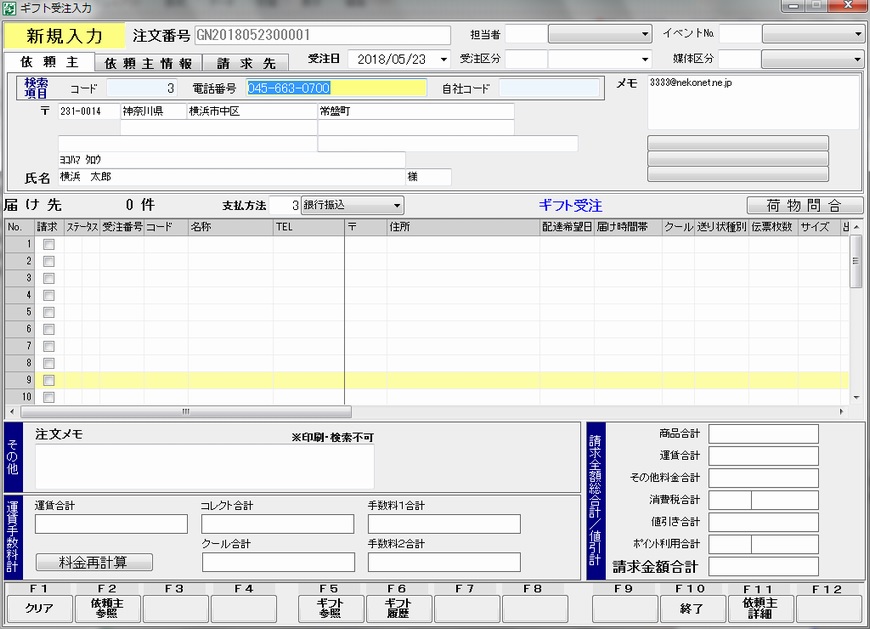The height and width of the screenshot is (629, 870).
Task: Tick the 請求 checkbox in row 5
Action: (x=49, y=312)
